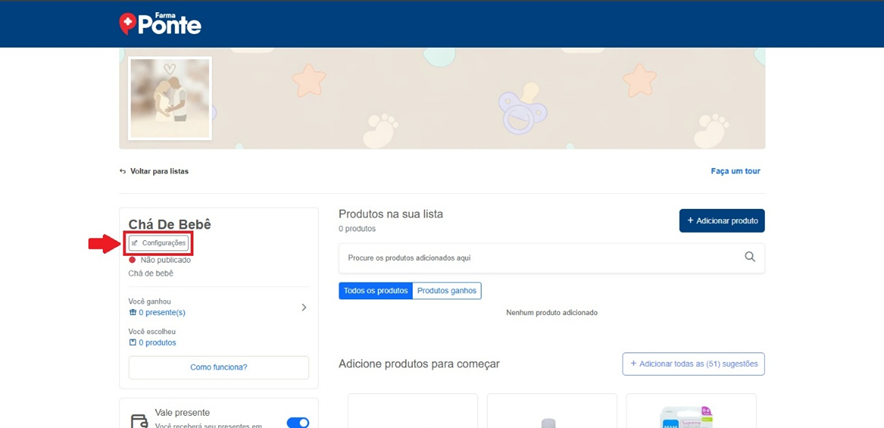Open Configurações for the list
The image size is (884, 428).
(159, 243)
